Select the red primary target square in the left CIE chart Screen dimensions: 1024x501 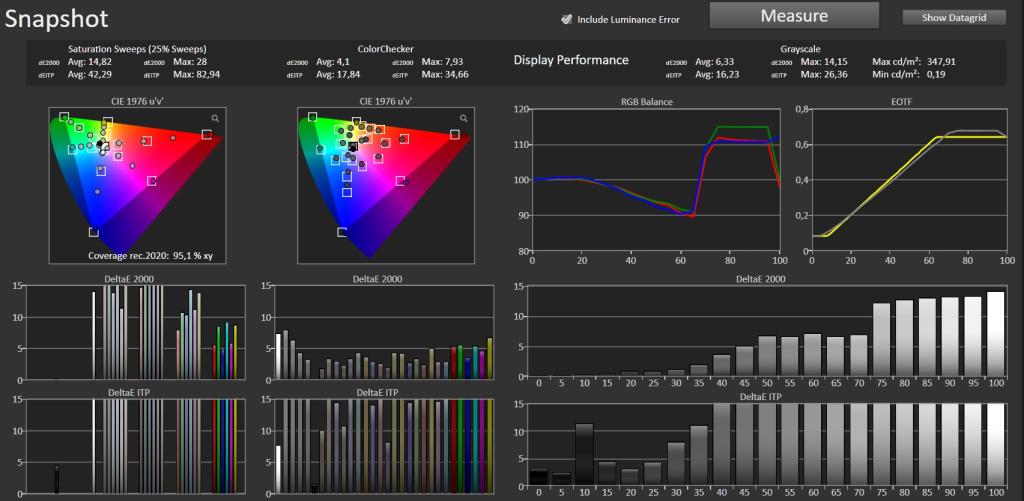click(207, 135)
